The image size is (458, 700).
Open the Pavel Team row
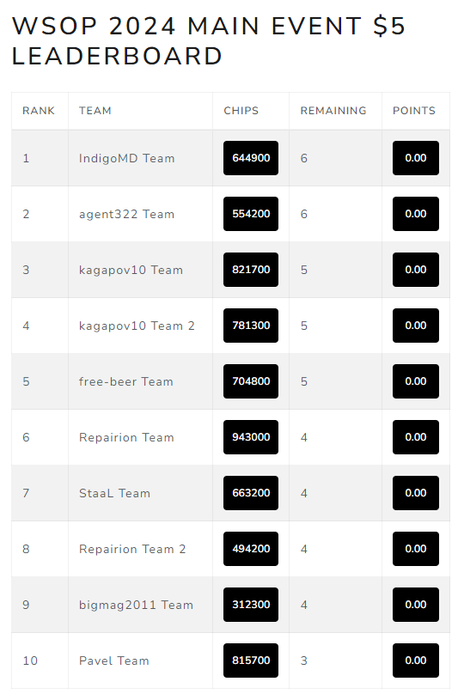(230, 660)
